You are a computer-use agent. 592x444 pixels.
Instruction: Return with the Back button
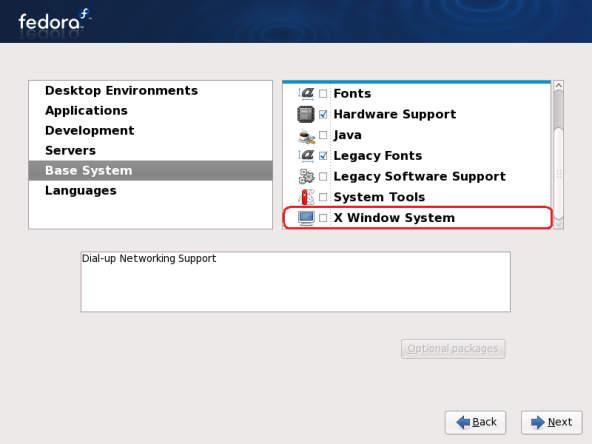[x=475, y=422]
